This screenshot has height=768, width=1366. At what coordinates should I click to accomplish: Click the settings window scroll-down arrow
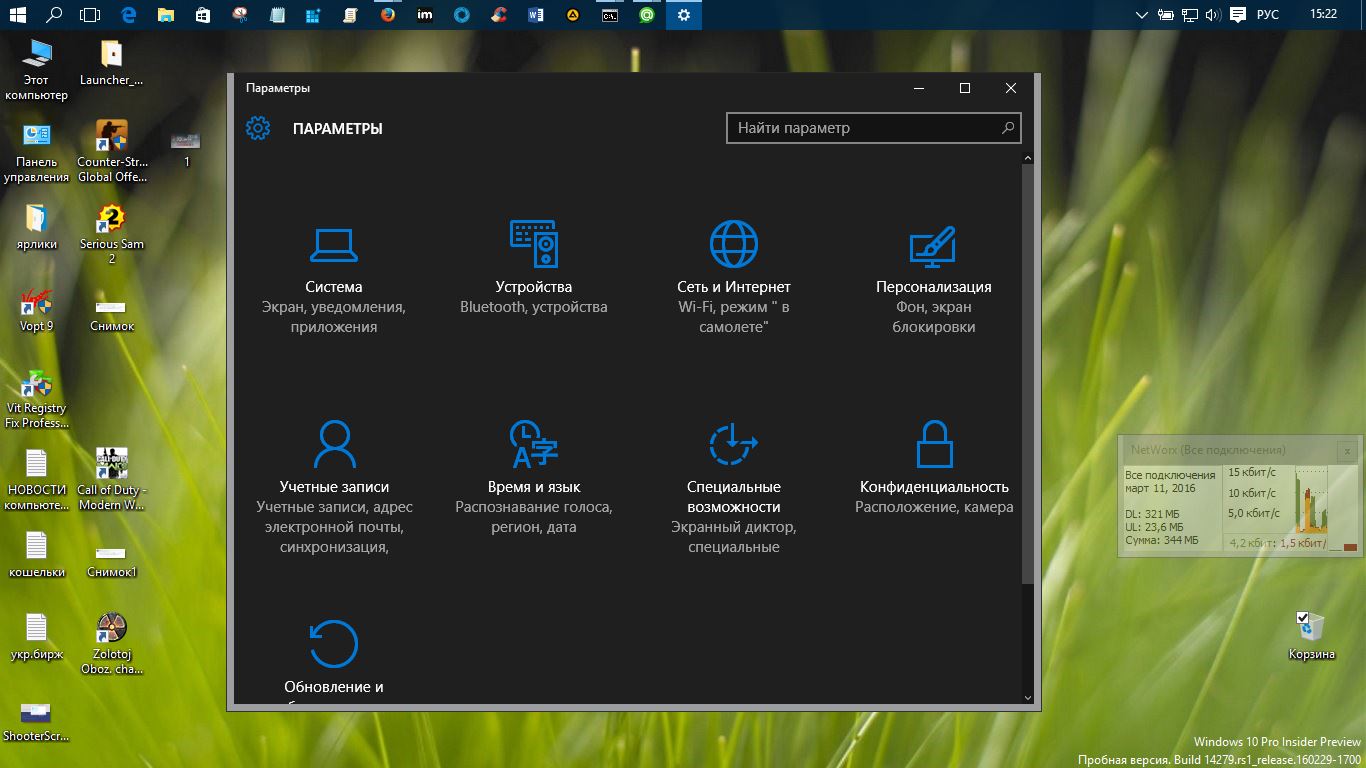click(x=1028, y=697)
